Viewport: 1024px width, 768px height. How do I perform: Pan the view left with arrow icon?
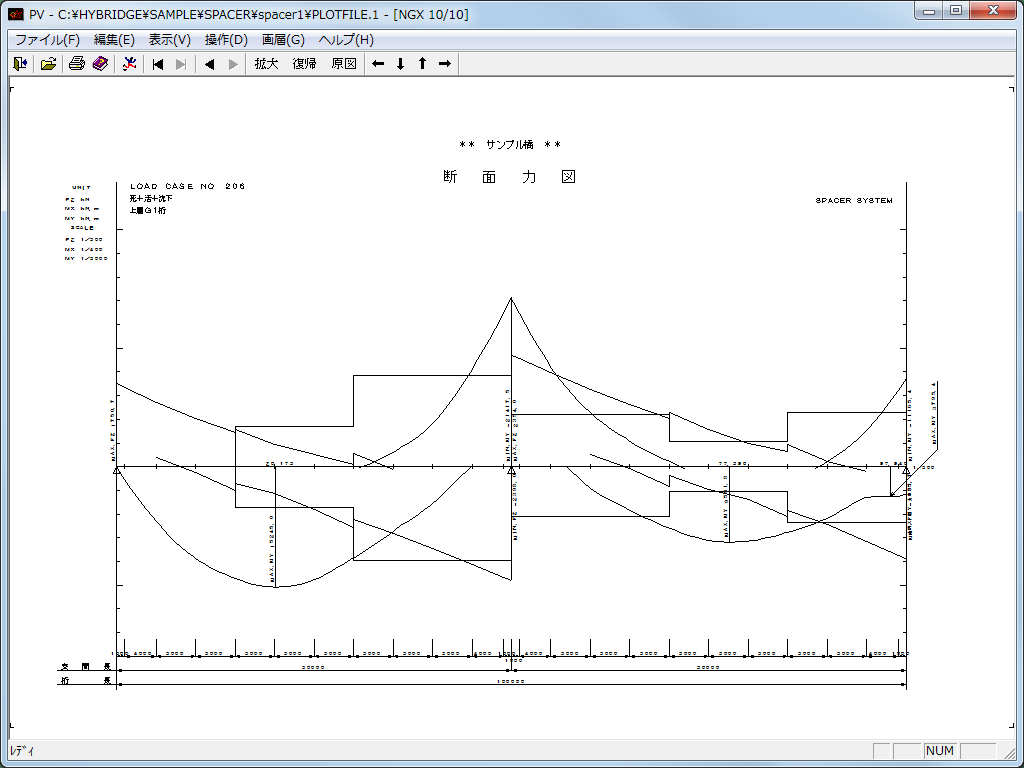pyautogui.click(x=378, y=64)
